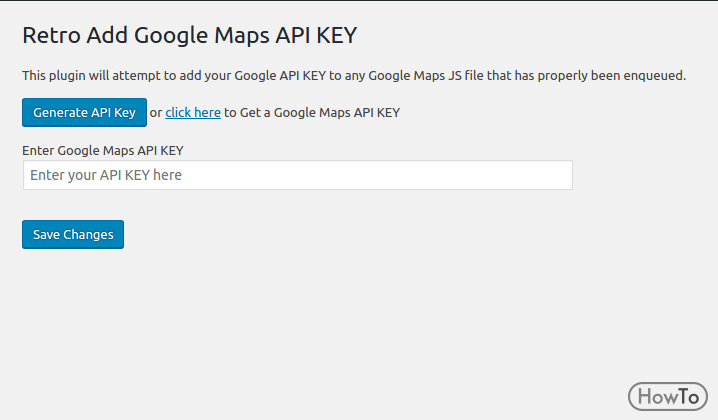718x420 pixels.
Task: Click the Generate API Key button
Action: point(84,112)
